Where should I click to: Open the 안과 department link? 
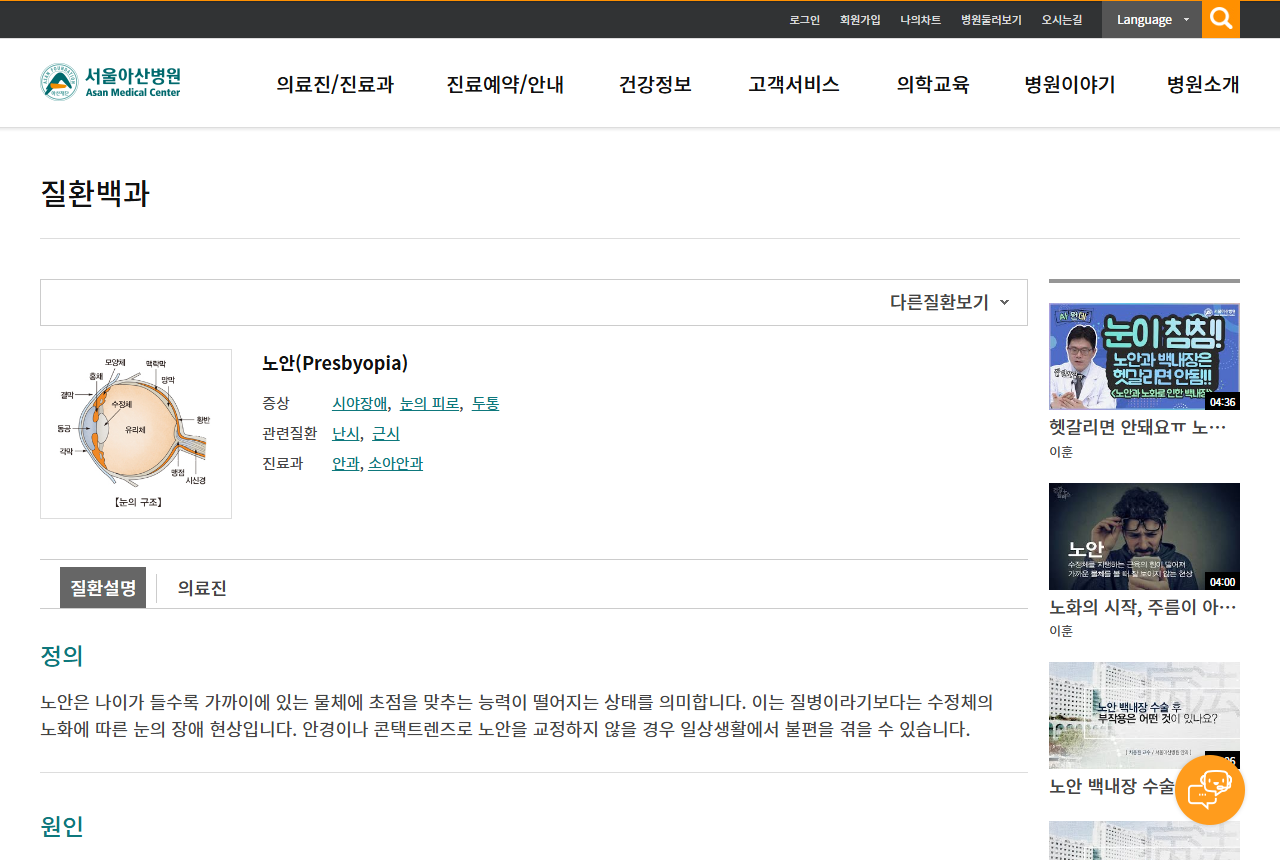(345, 463)
